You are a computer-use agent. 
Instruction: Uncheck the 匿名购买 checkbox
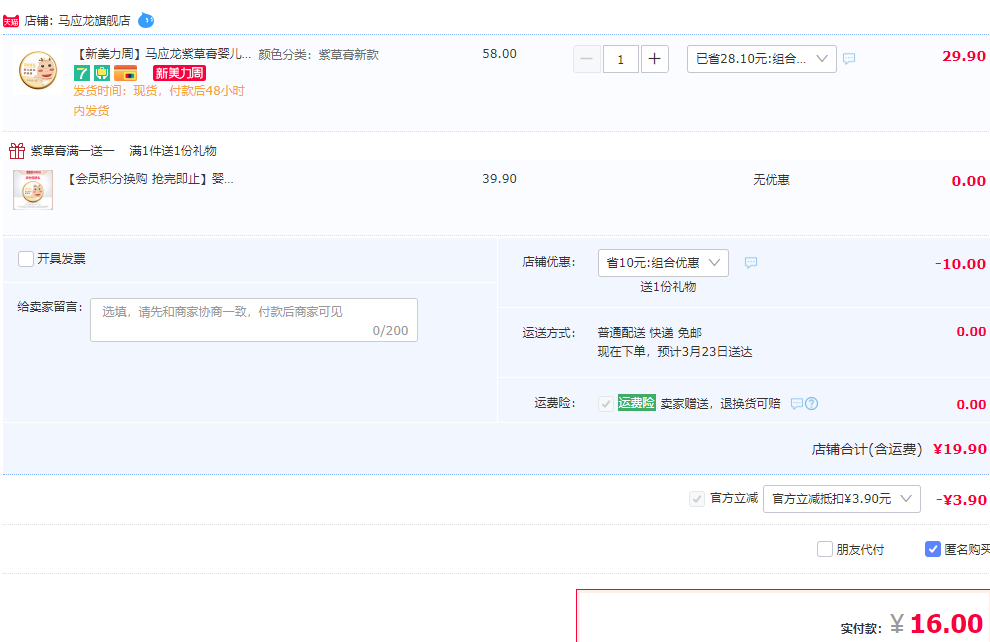pos(933,549)
